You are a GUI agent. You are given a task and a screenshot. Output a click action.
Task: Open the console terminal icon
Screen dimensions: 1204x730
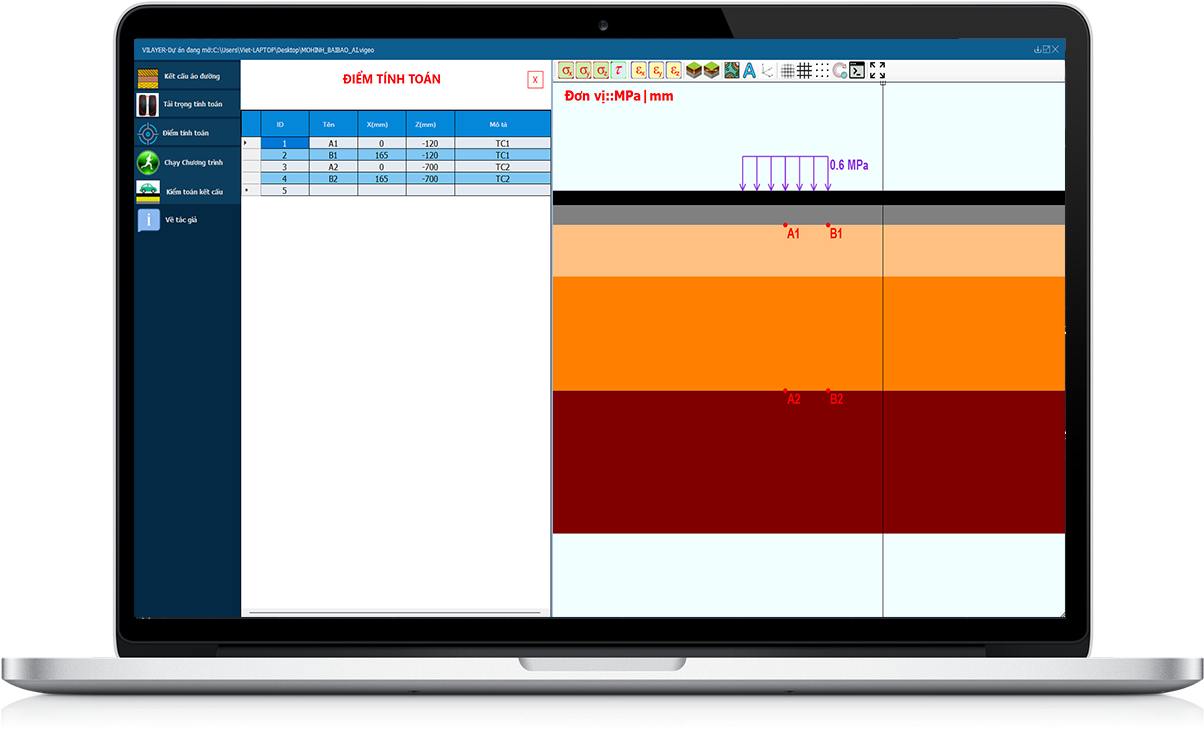pos(857,70)
